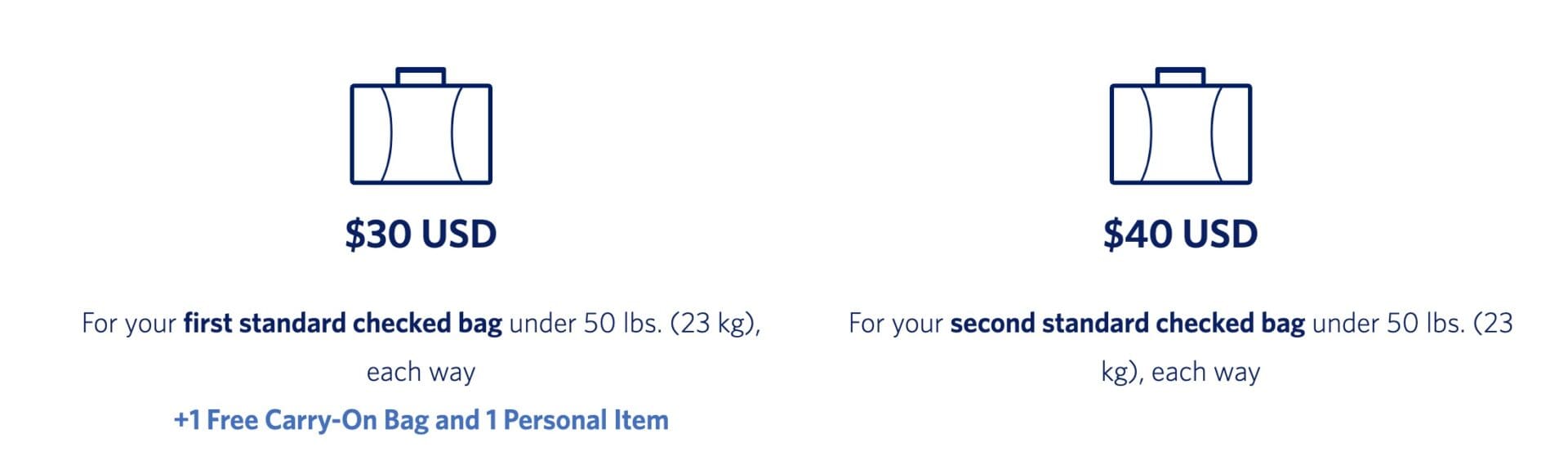Click the words 'Personal Item' in the blue link

pos(586,420)
